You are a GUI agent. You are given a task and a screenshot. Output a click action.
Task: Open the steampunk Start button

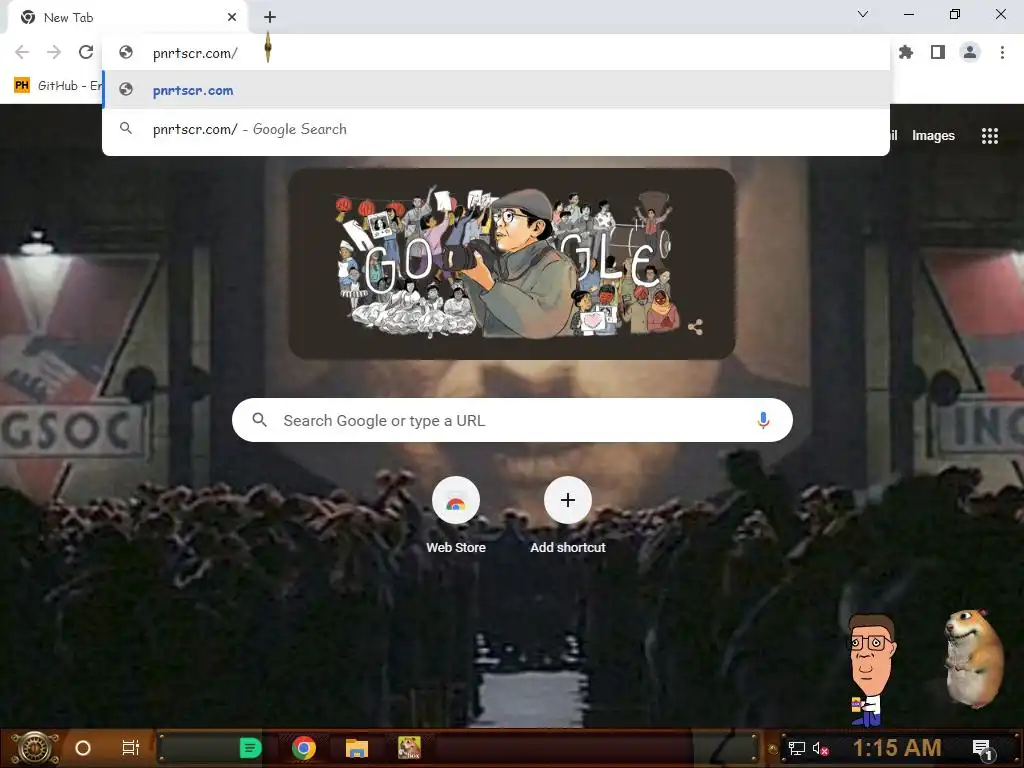click(35, 748)
